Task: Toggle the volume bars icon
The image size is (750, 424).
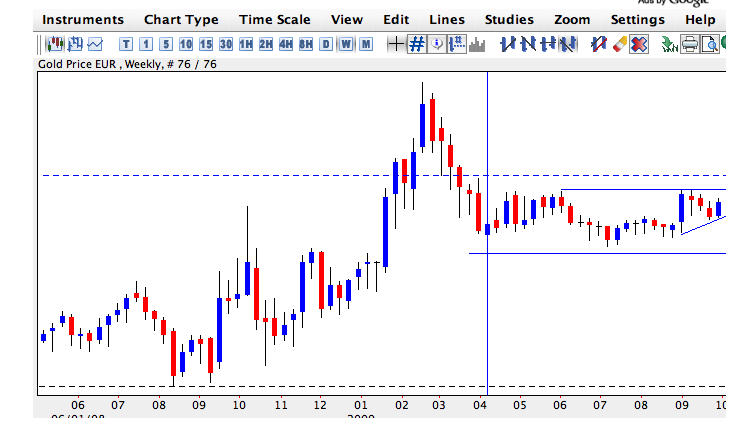Action: [x=477, y=43]
